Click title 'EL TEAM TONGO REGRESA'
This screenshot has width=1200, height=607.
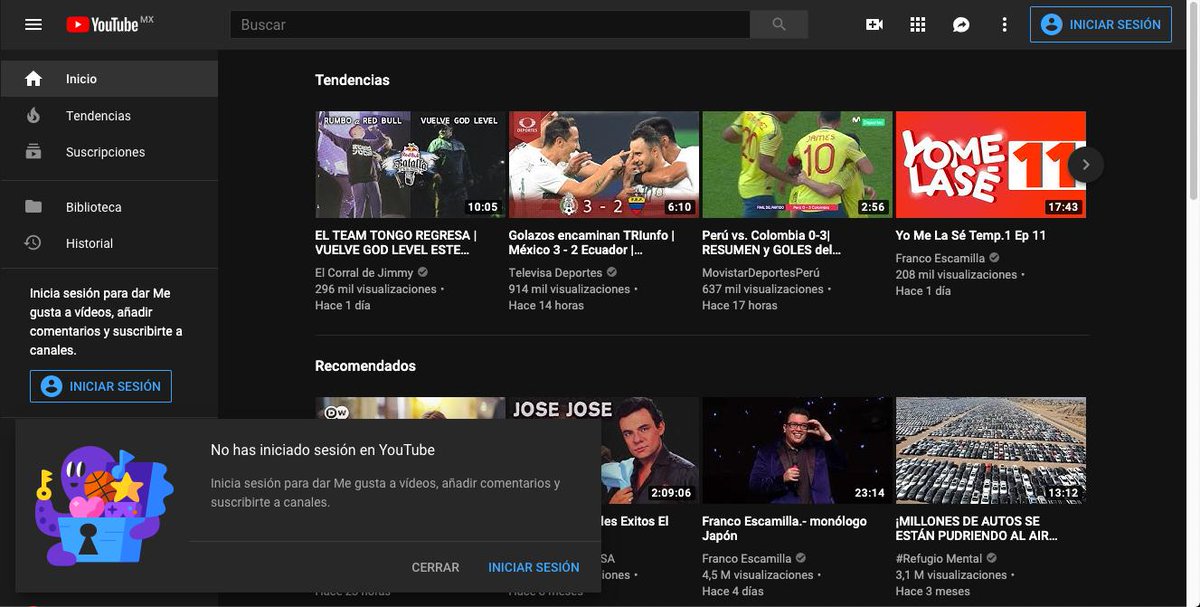tap(396, 243)
